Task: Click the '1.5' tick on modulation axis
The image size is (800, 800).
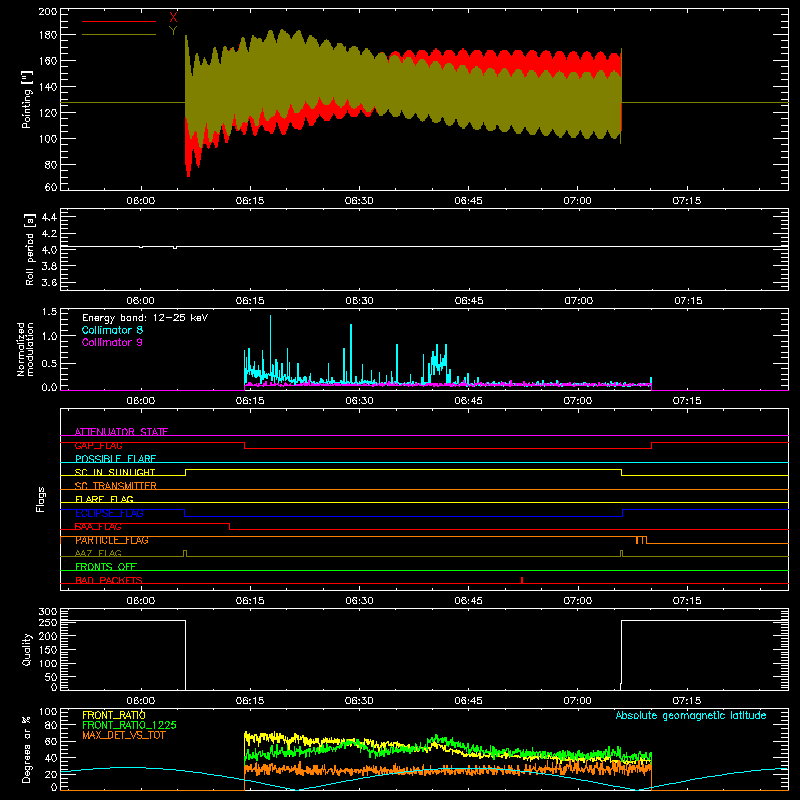Action: [x=49, y=312]
